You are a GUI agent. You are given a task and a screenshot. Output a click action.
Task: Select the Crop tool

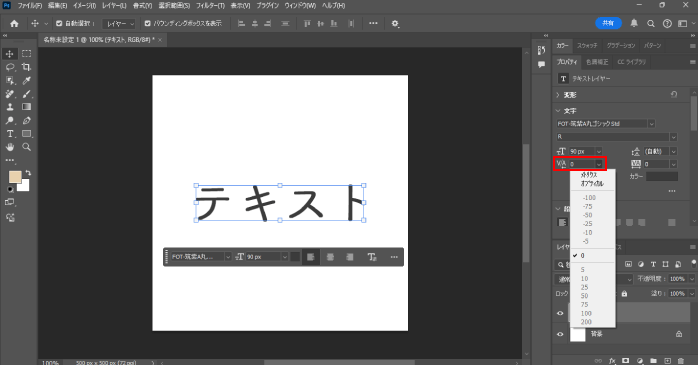tap(27, 67)
